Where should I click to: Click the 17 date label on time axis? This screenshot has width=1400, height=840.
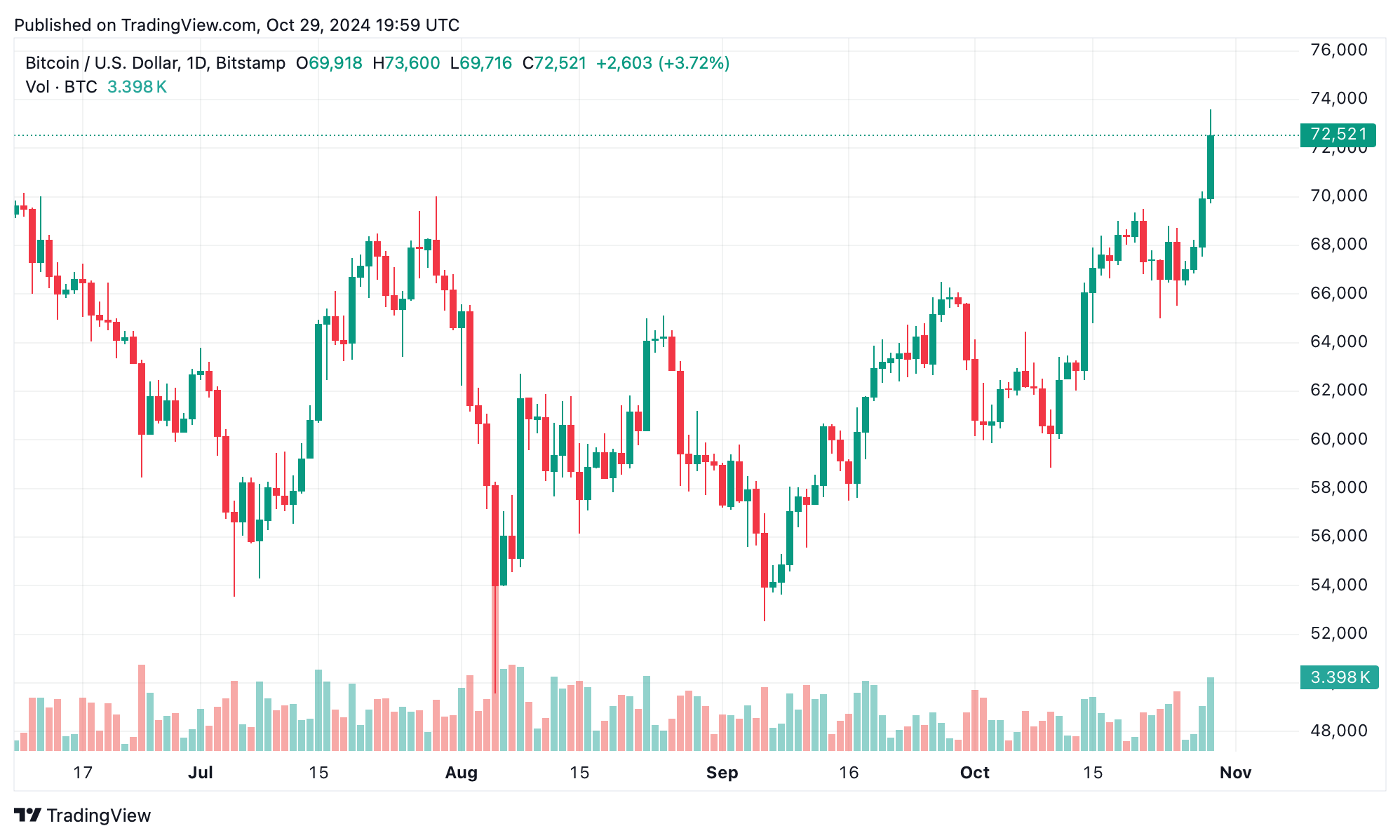(83, 773)
